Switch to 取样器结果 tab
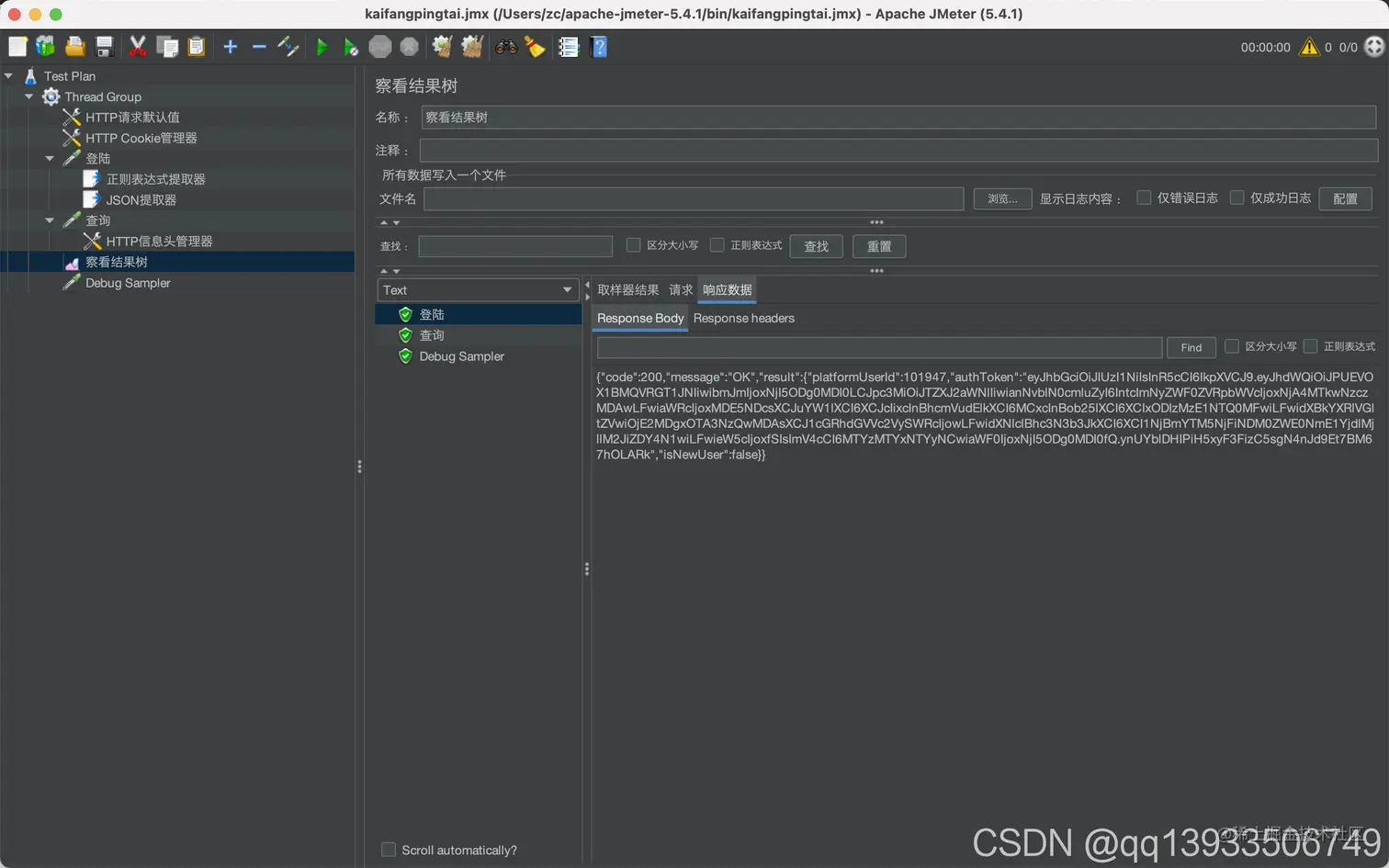 coord(628,290)
